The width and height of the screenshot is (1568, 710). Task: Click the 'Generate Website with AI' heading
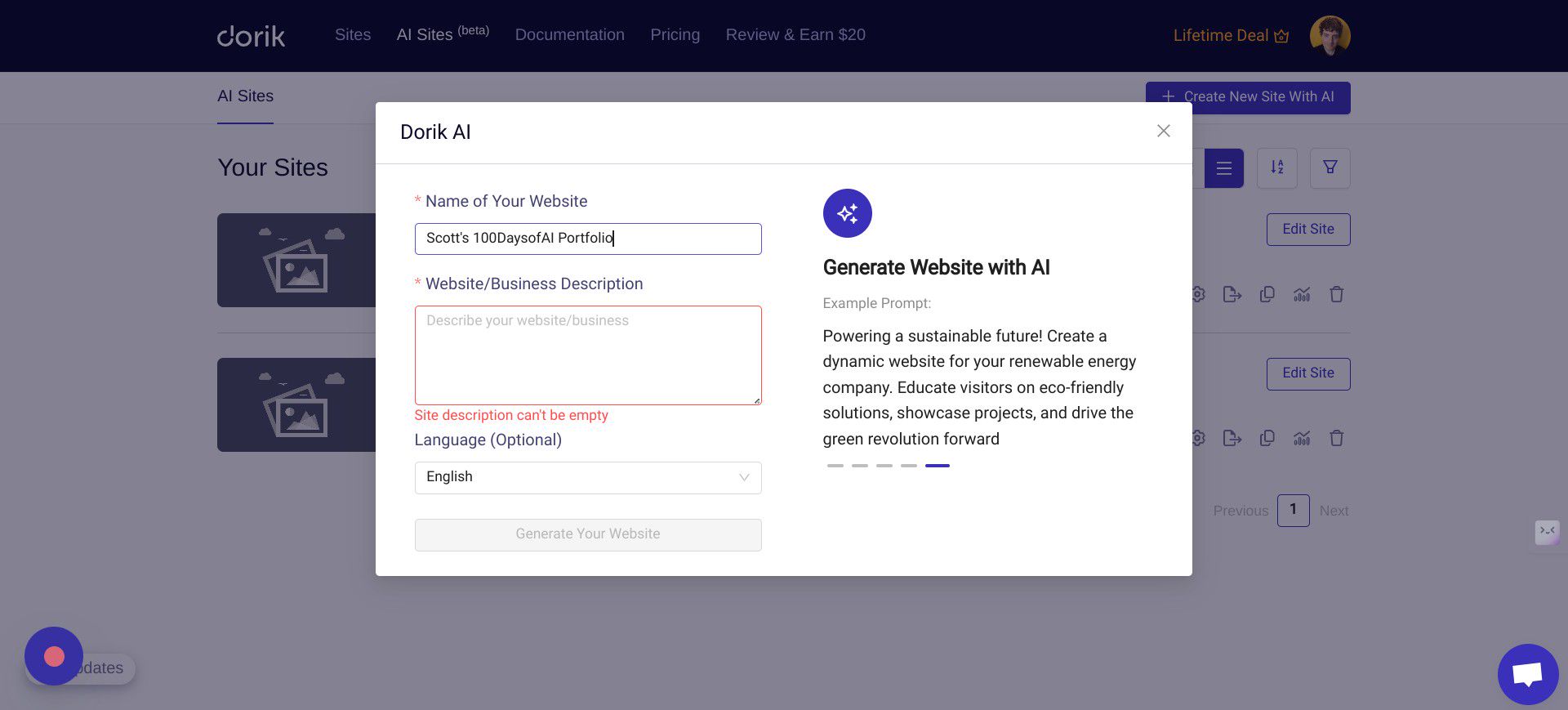[x=936, y=267]
